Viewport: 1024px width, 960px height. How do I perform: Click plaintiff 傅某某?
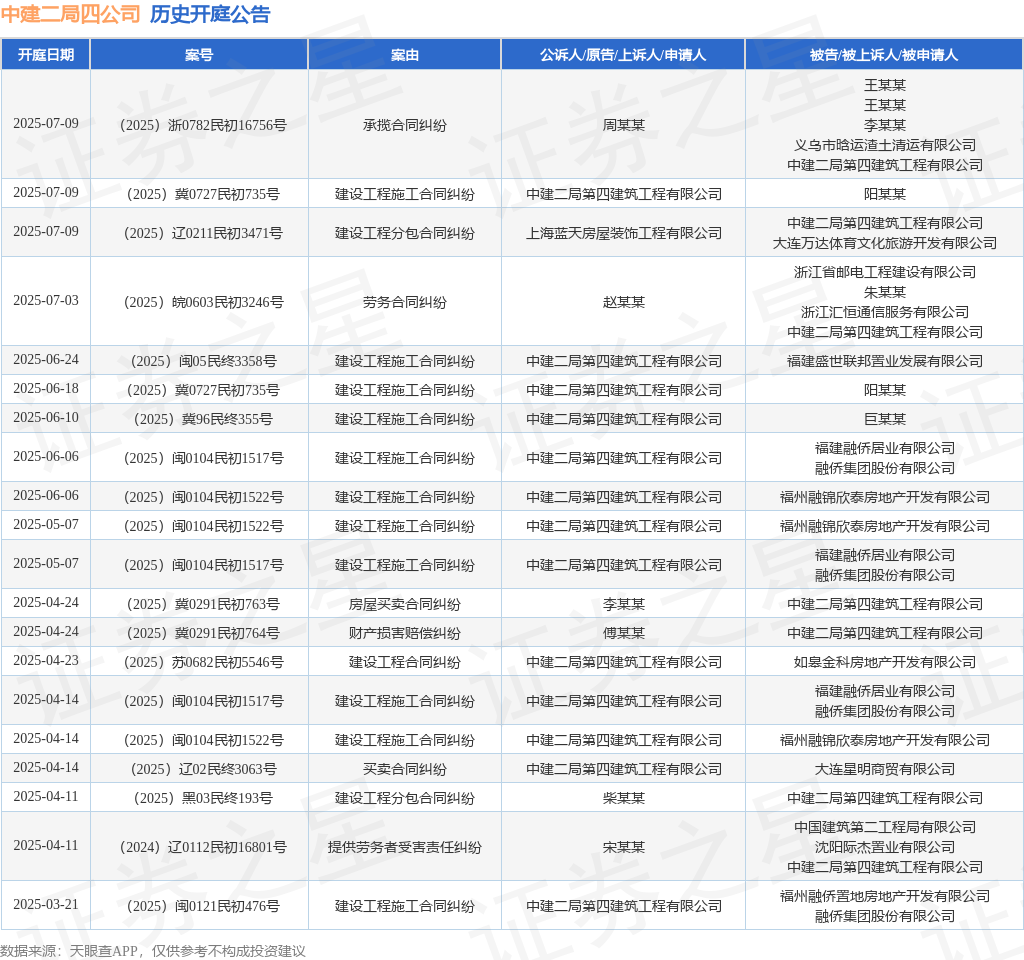(x=624, y=633)
